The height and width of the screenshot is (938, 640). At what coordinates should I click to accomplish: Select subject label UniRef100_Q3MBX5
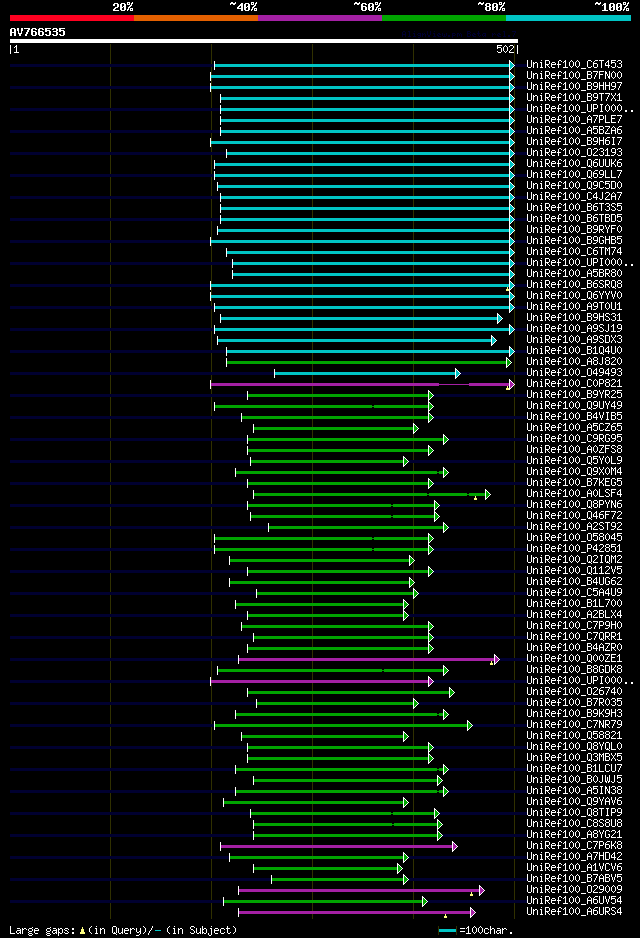[574, 758]
